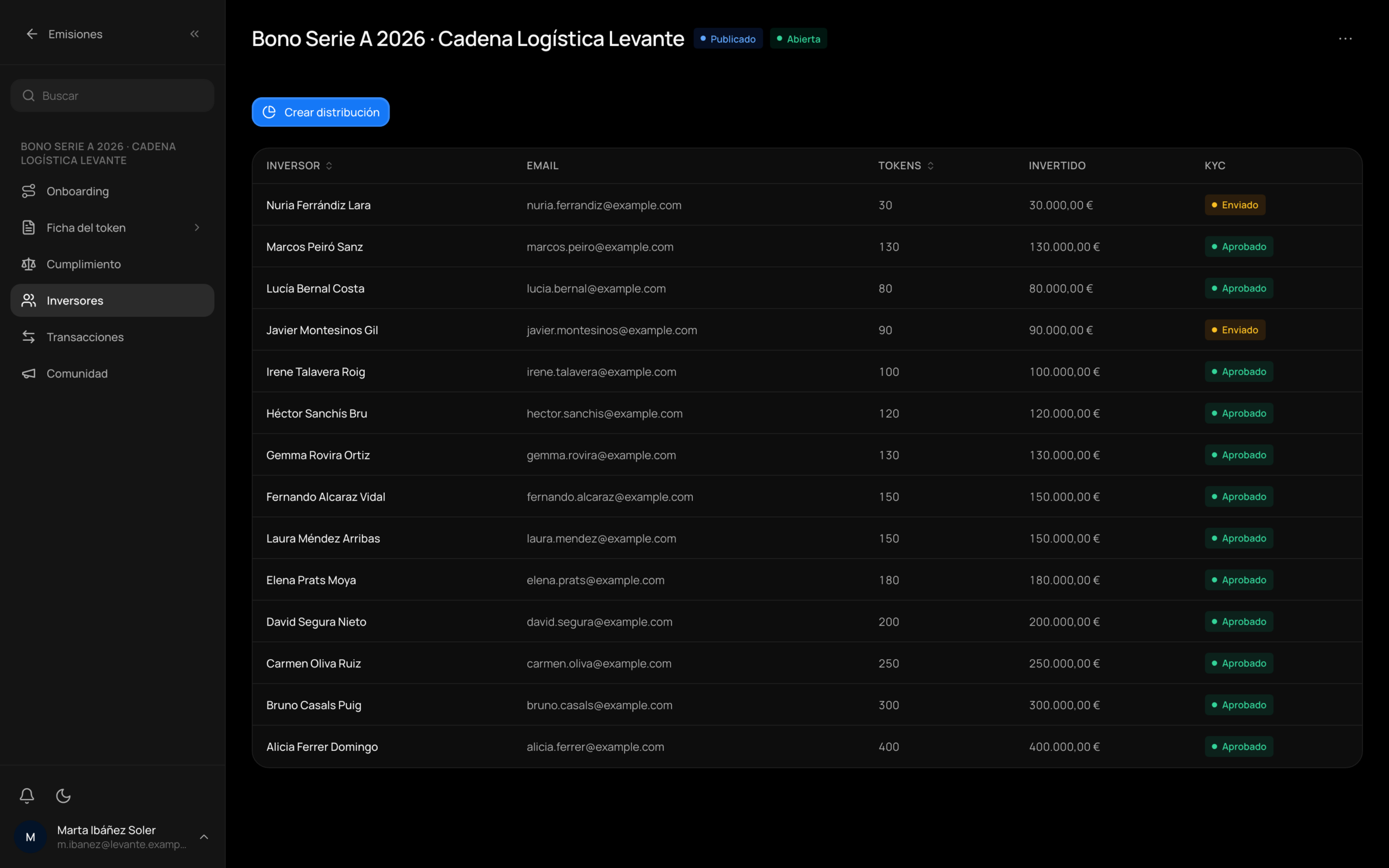The width and height of the screenshot is (1389, 868).
Task: Open investor Héctor Sanchís Bru
Action: click(x=317, y=413)
